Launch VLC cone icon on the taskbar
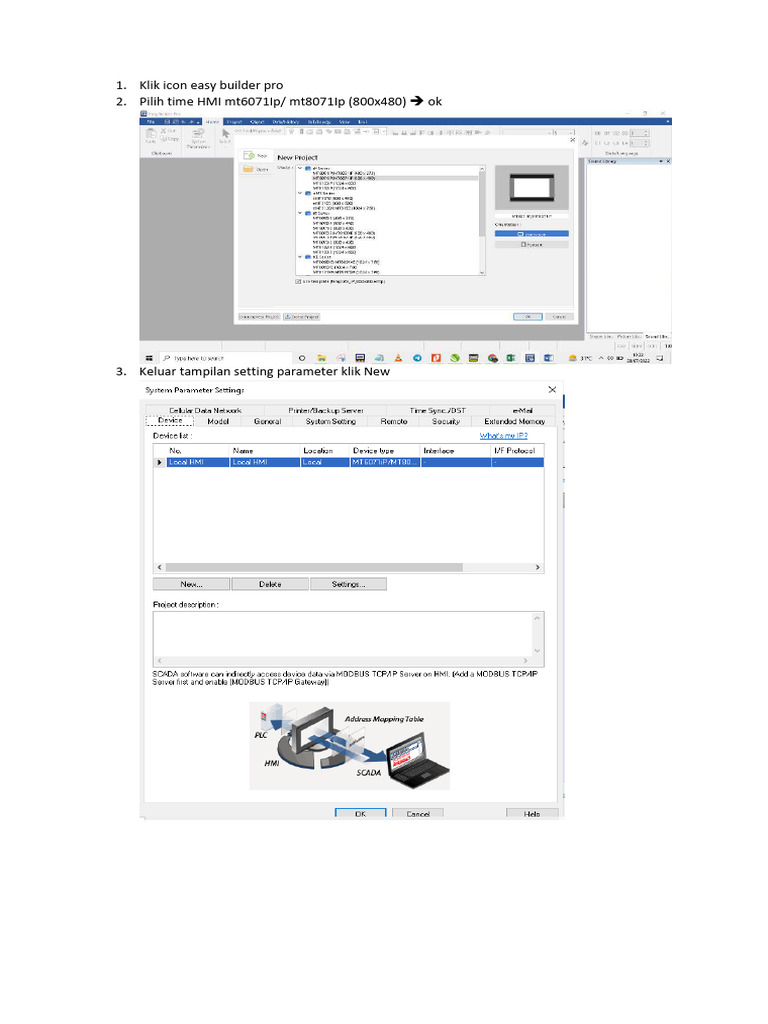The height and width of the screenshot is (1024, 768). (398, 358)
